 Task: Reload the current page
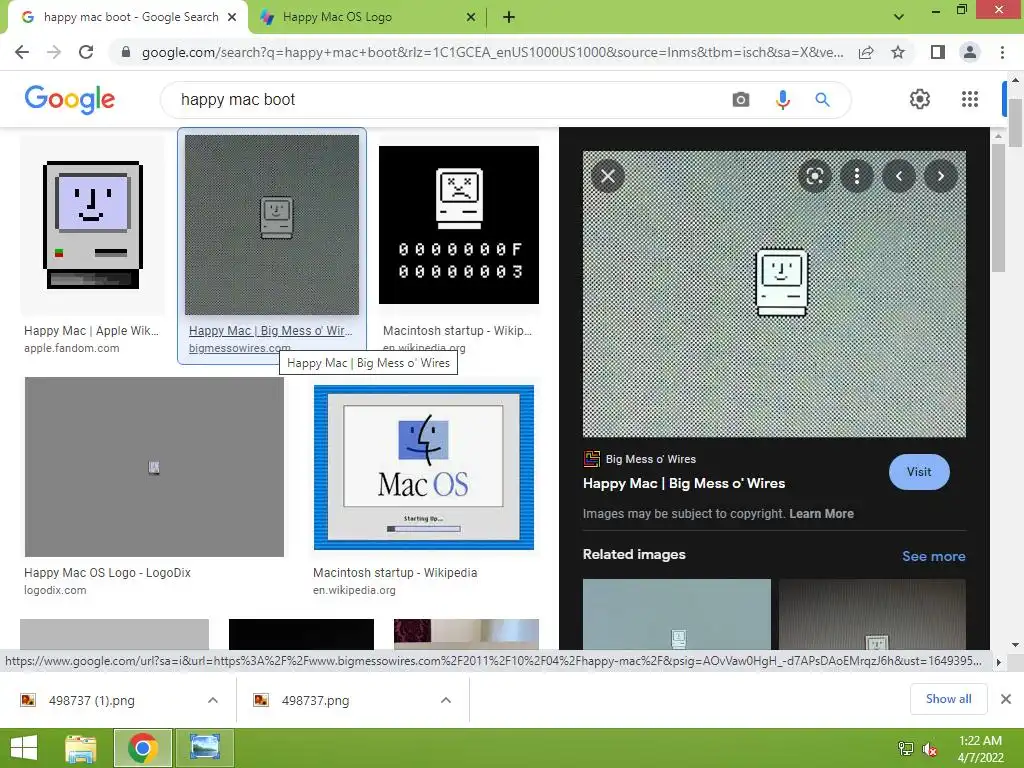pyautogui.click(x=86, y=52)
